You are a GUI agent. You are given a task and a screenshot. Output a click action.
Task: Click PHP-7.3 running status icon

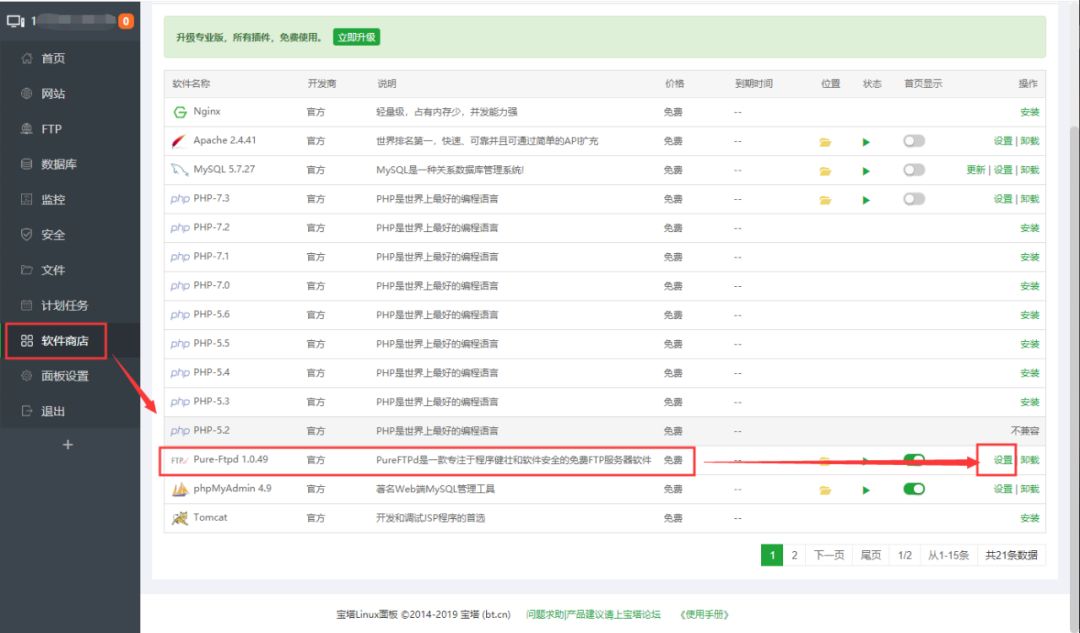866,200
